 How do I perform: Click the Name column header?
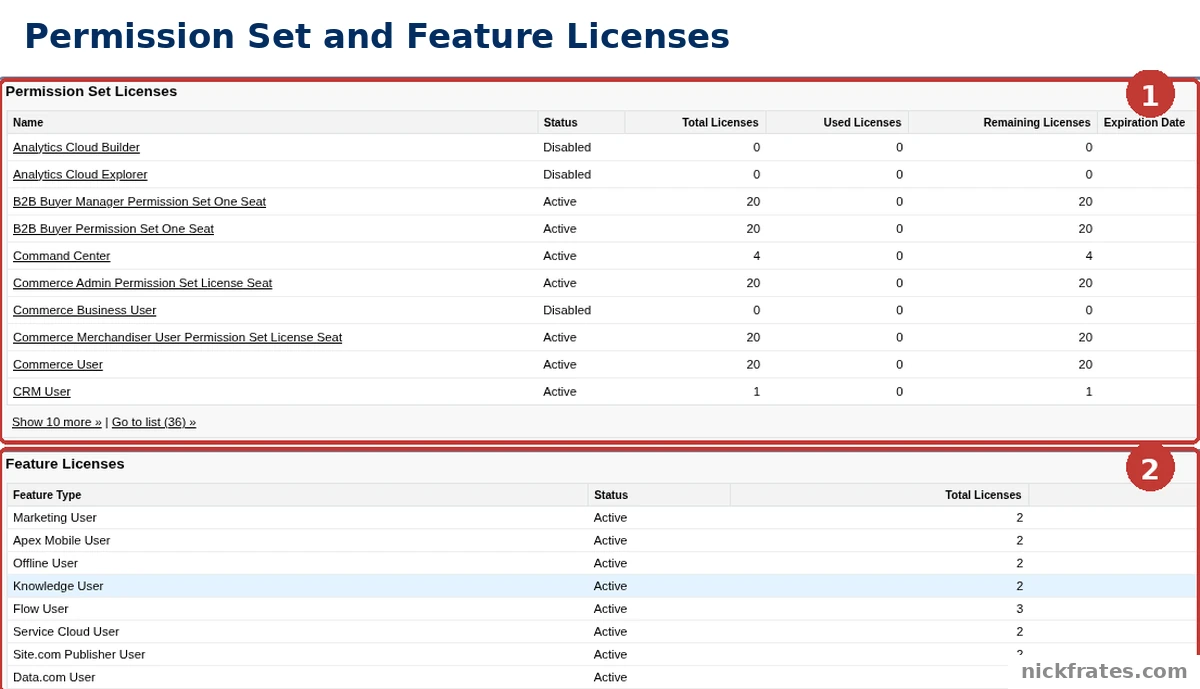click(272, 122)
